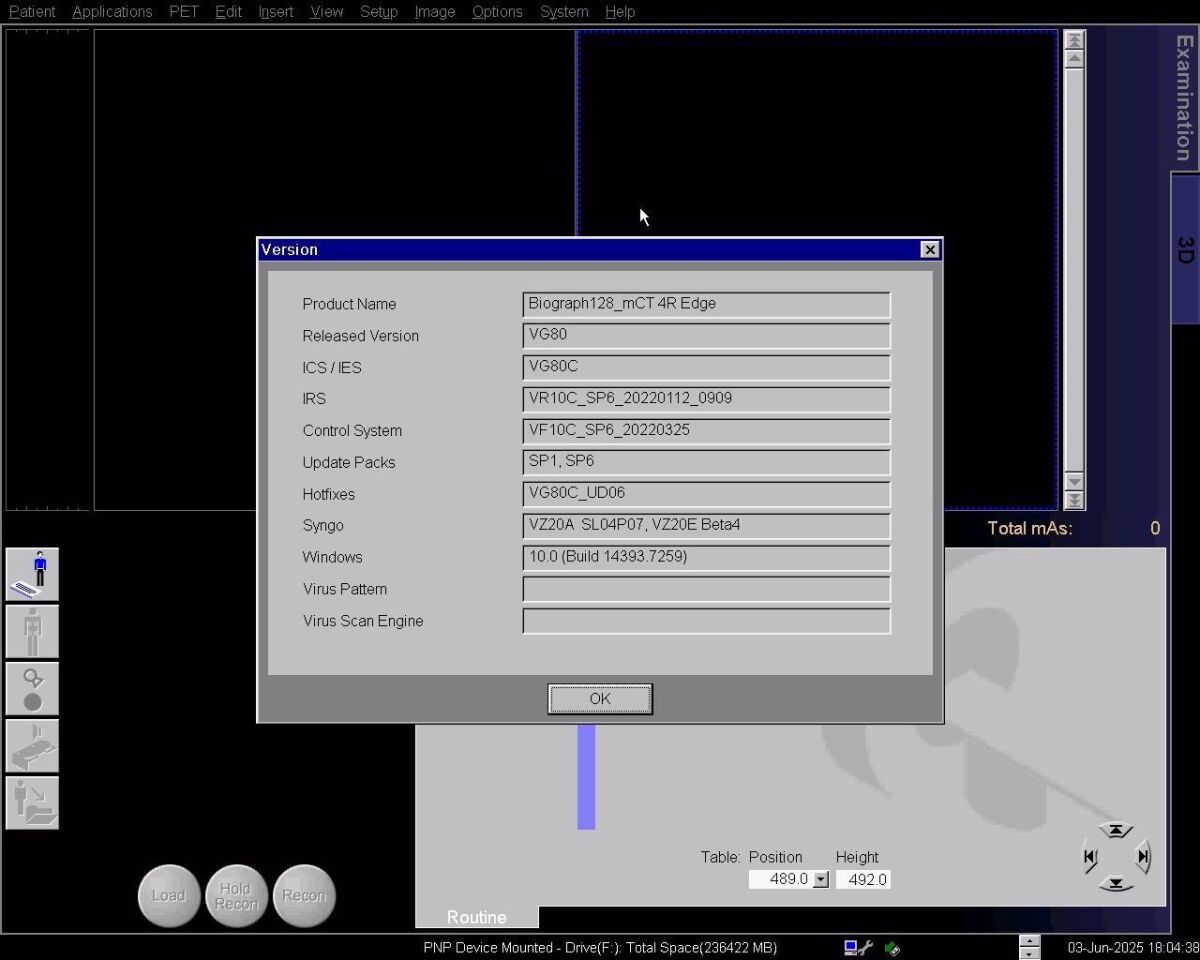Click the Syngo version field

(x=706, y=526)
